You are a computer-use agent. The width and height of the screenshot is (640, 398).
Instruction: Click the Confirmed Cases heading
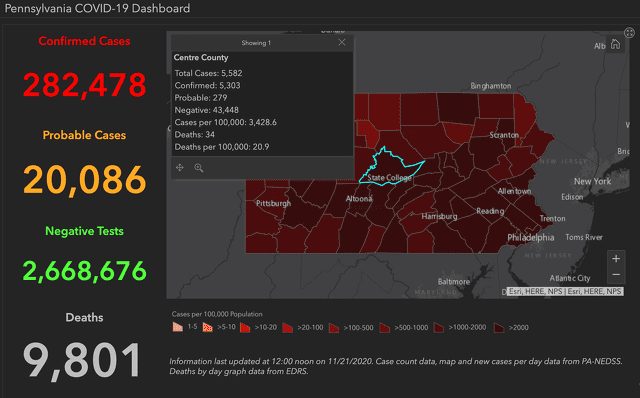pos(84,41)
